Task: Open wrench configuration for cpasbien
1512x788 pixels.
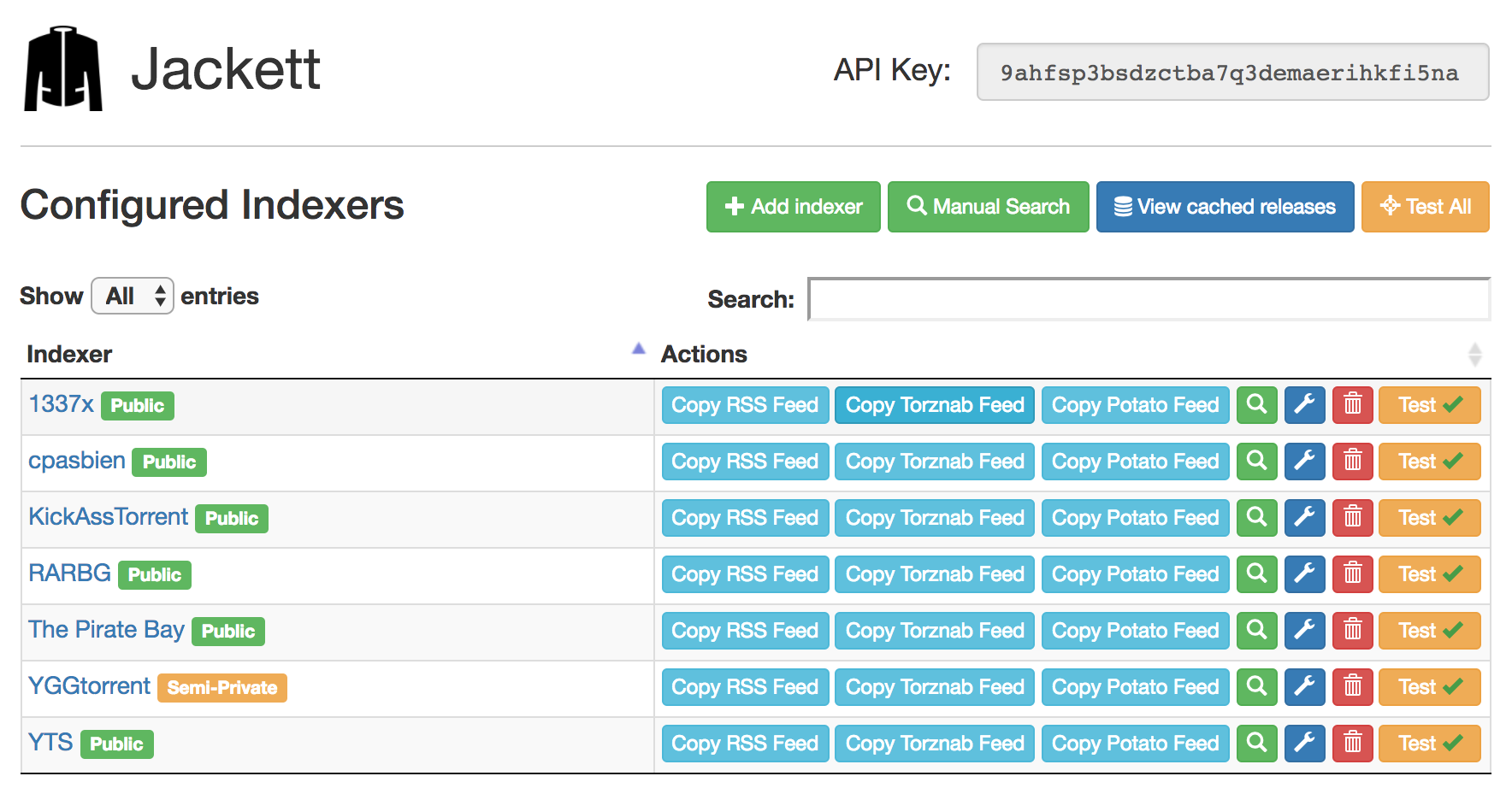Action: (1304, 462)
